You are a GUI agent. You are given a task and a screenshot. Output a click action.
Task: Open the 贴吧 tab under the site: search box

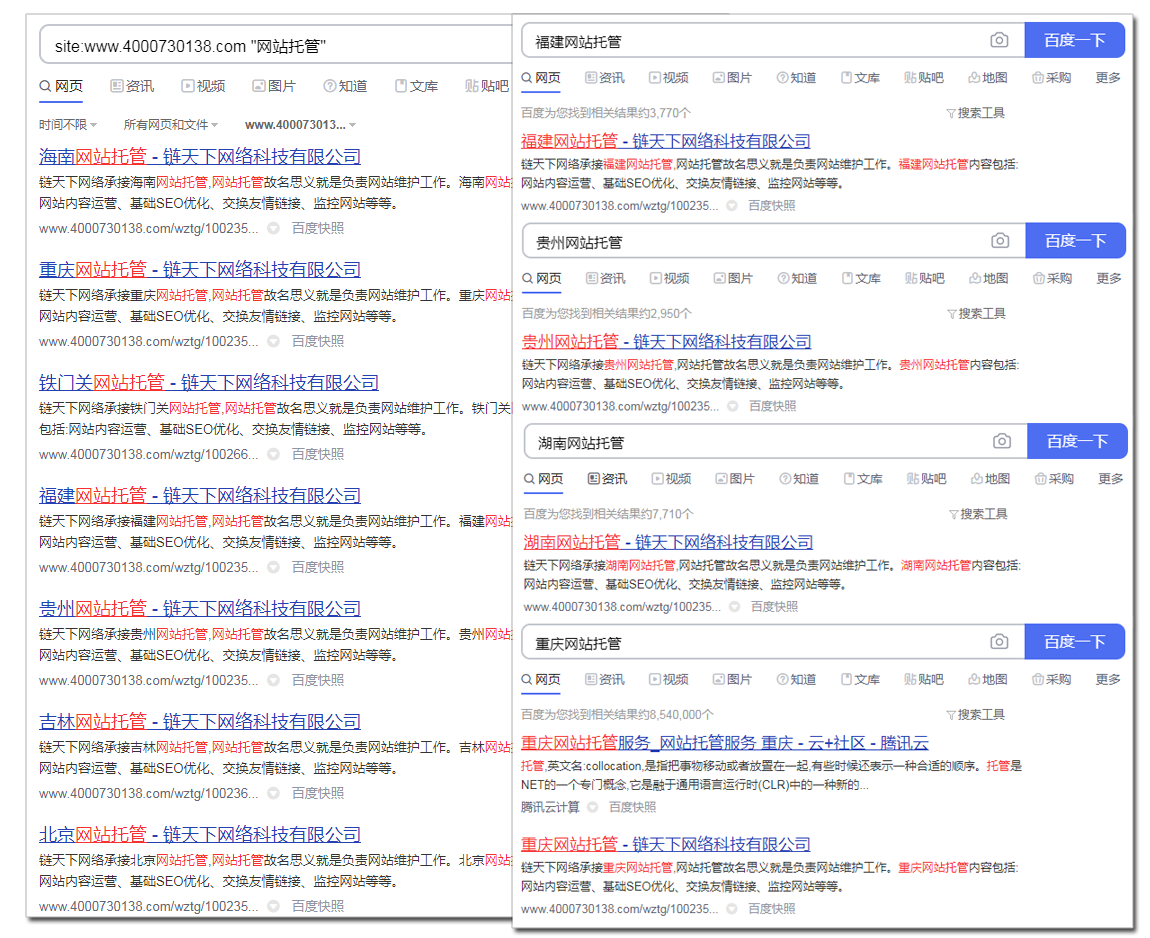click(487, 86)
